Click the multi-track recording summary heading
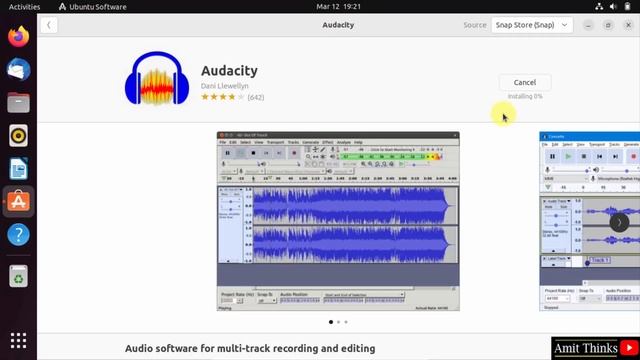This screenshot has height=360, width=640. [x=250, y=348]
